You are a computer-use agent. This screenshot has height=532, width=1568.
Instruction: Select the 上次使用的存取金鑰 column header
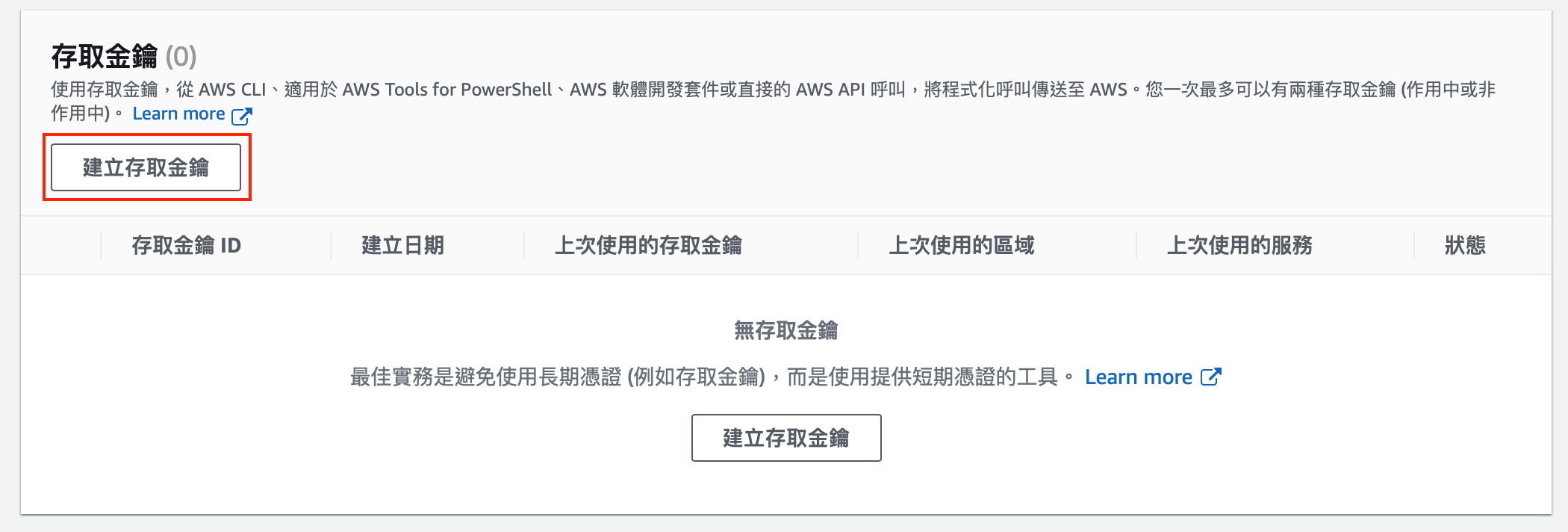pos(647,245)
